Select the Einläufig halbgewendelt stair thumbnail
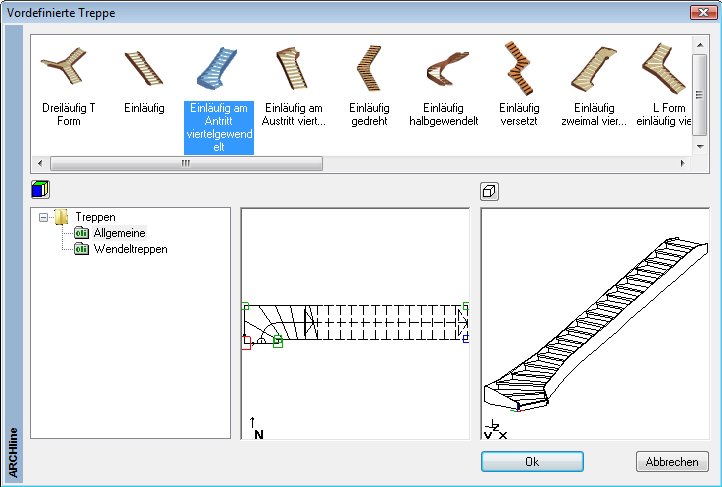Image resolution: width=722 pixels, height=487 pixels. point(446,69)
